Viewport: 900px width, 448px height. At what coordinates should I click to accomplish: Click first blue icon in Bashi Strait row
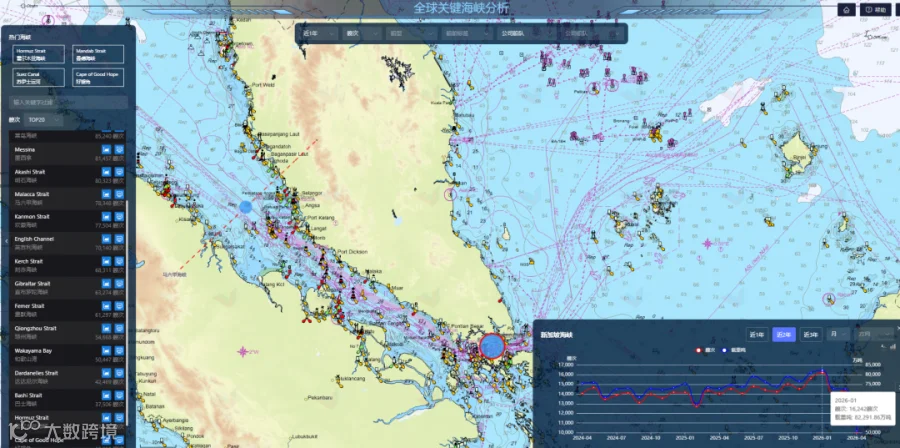pyautogui.click(x=106, y=395)
